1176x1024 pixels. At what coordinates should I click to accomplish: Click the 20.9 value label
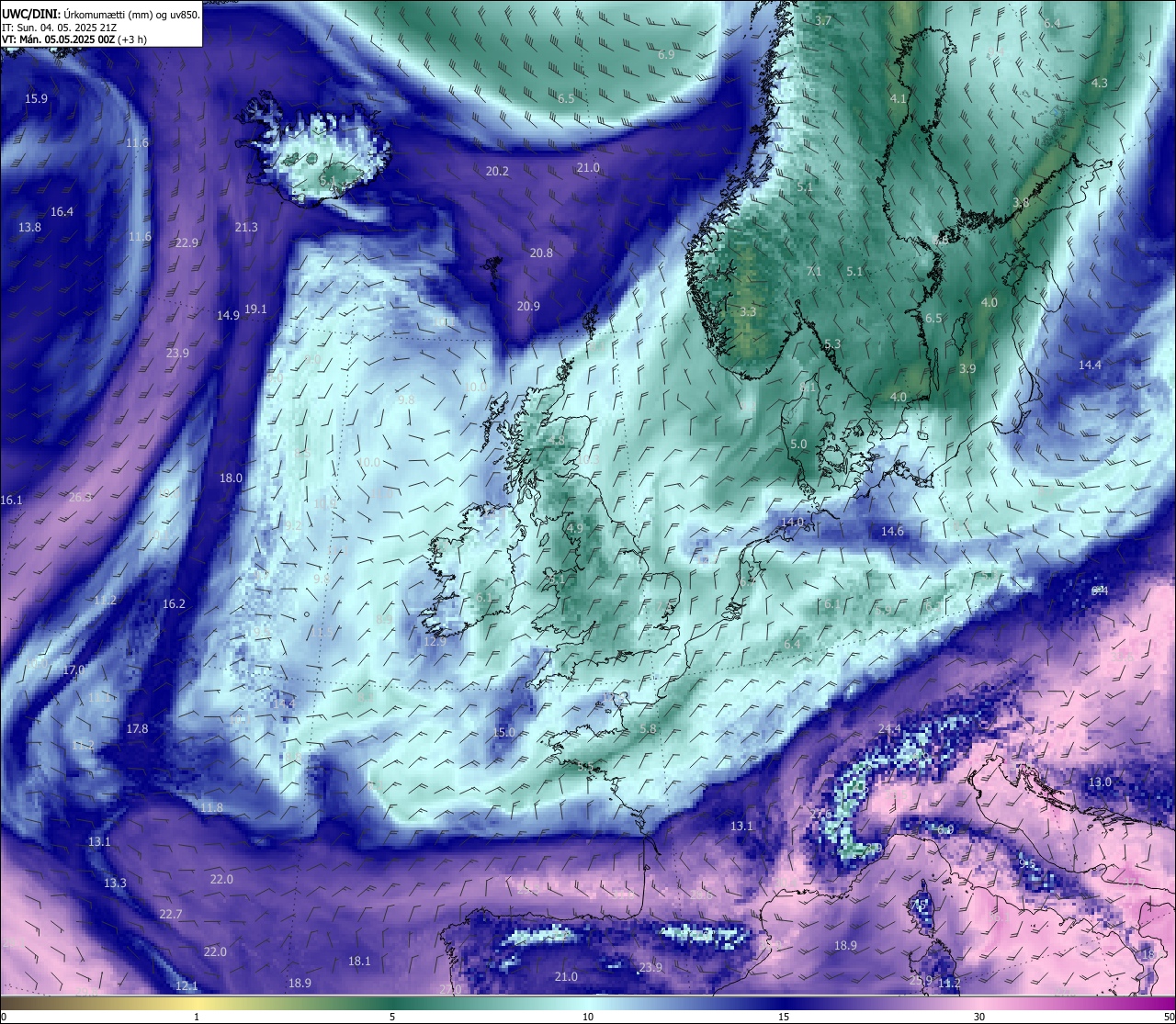[x=528, y=306]
